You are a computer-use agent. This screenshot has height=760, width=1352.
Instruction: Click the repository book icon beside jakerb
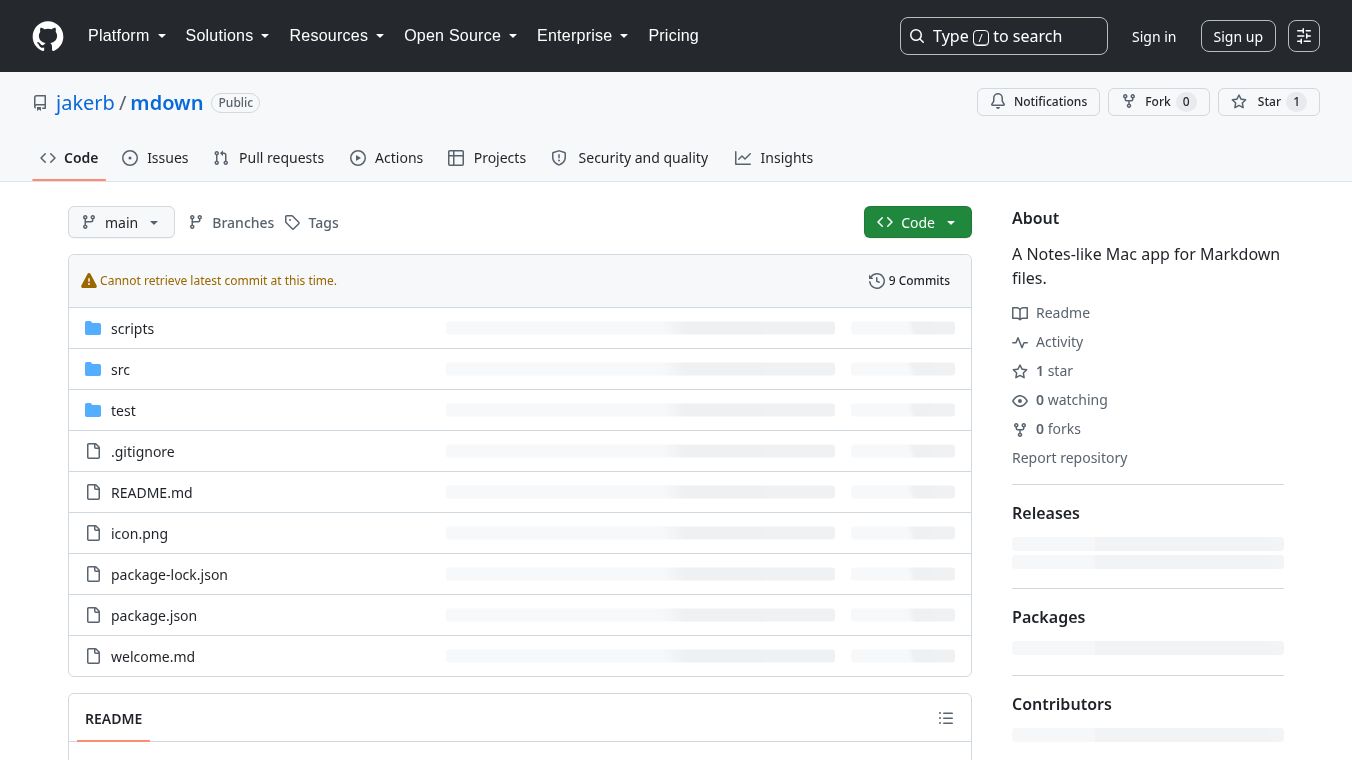pos(40,103)
